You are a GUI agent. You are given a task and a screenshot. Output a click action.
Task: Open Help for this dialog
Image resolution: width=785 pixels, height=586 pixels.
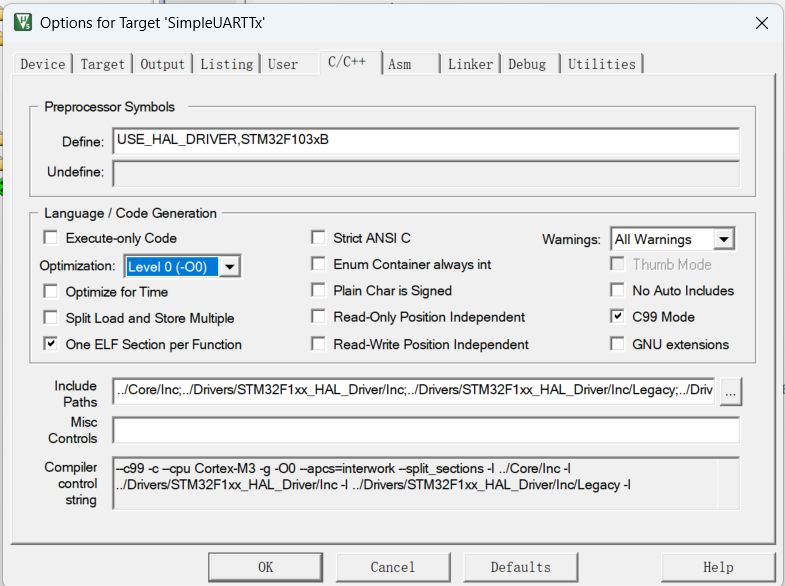click(x=718, y=567)
